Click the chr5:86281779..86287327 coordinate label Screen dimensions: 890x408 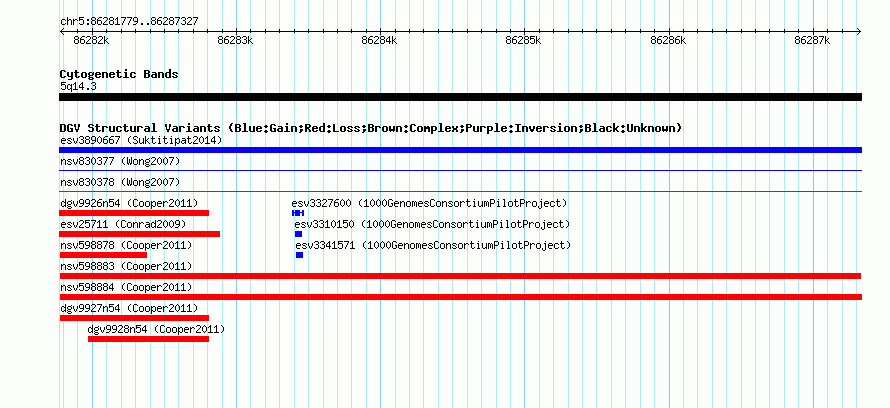[129, 22]
